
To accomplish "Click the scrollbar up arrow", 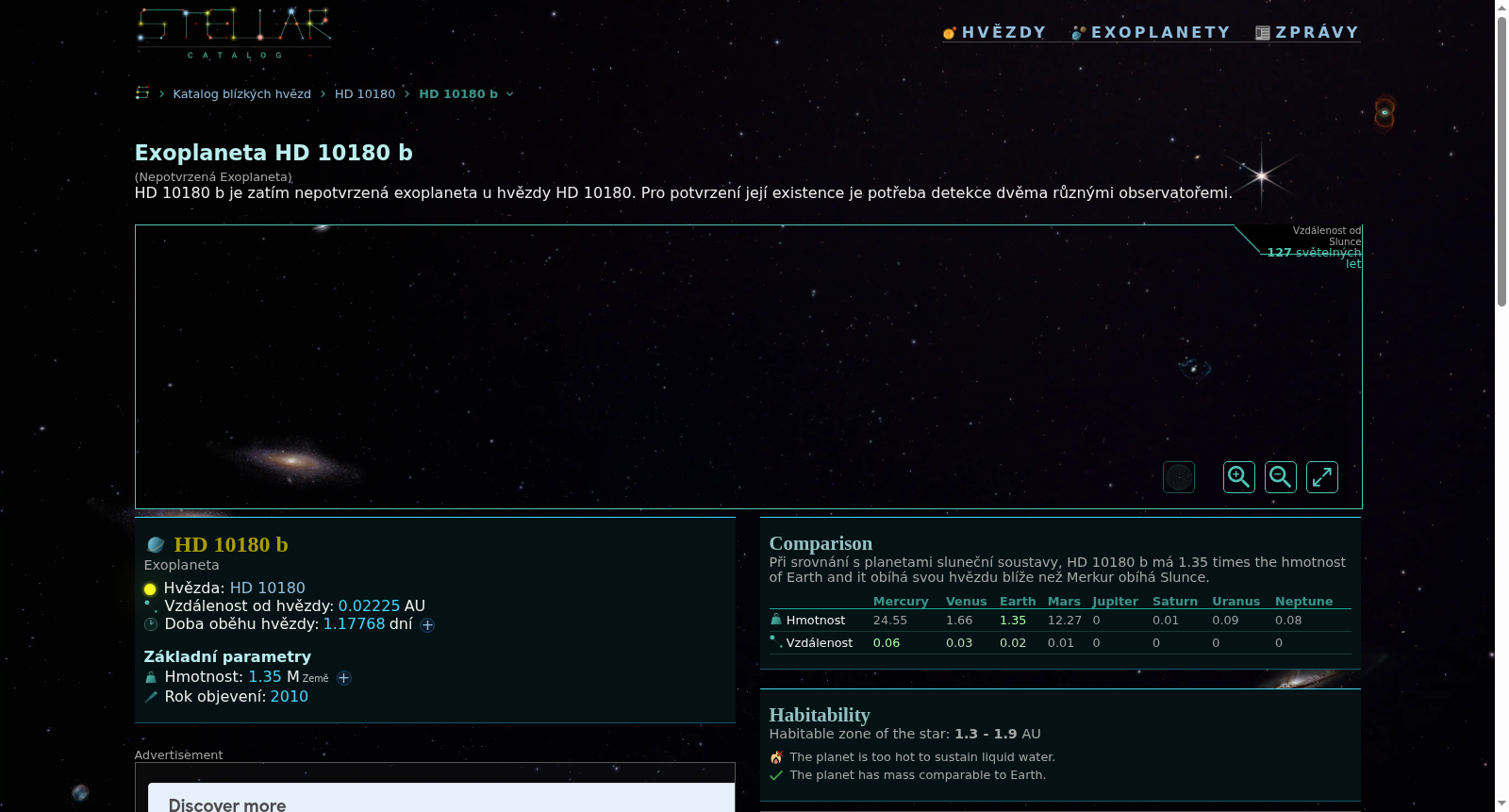I will (x=1501, y=8).
